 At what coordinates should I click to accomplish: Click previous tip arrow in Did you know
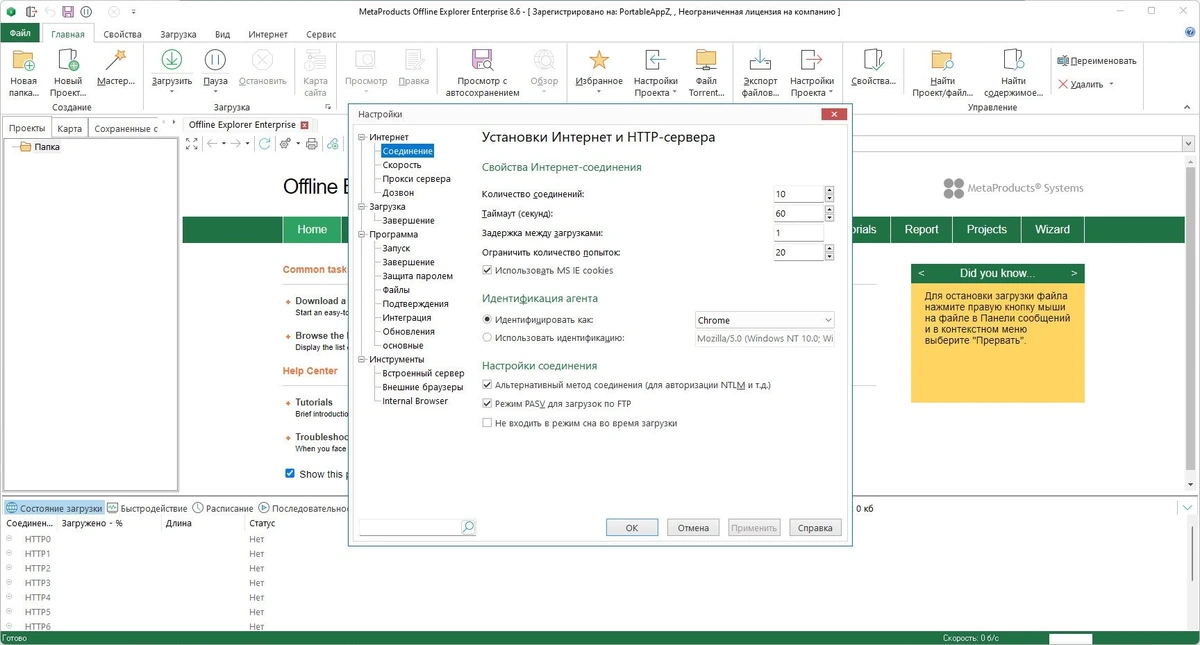point(921,273)
